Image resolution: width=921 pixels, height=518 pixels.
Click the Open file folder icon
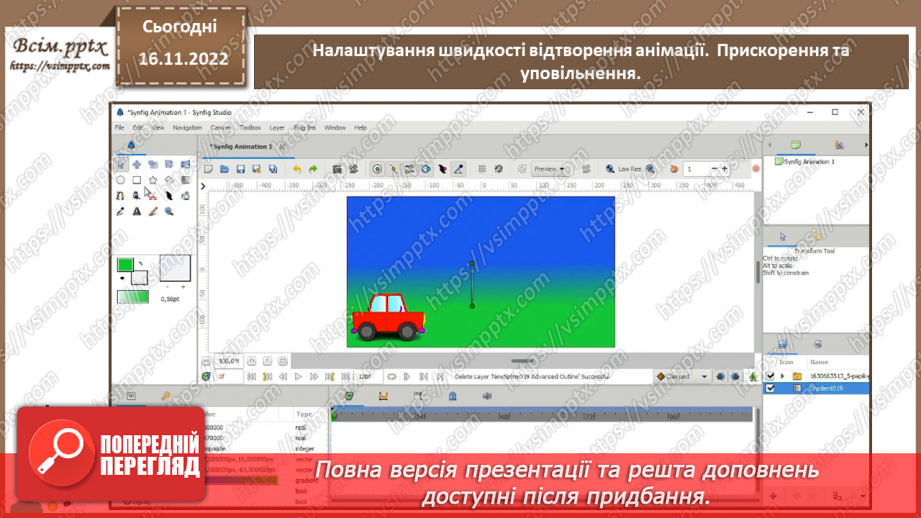(224, 169)
